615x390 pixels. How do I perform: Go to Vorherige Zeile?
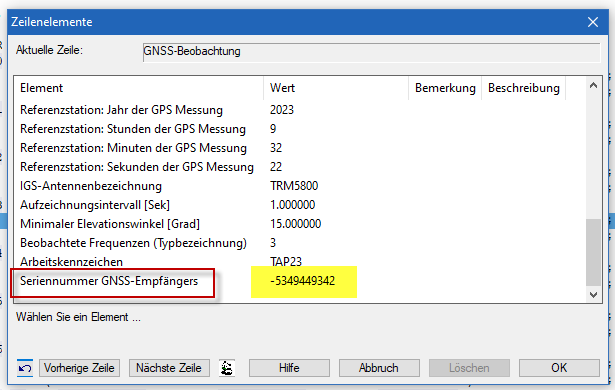[x=79, y=368]
